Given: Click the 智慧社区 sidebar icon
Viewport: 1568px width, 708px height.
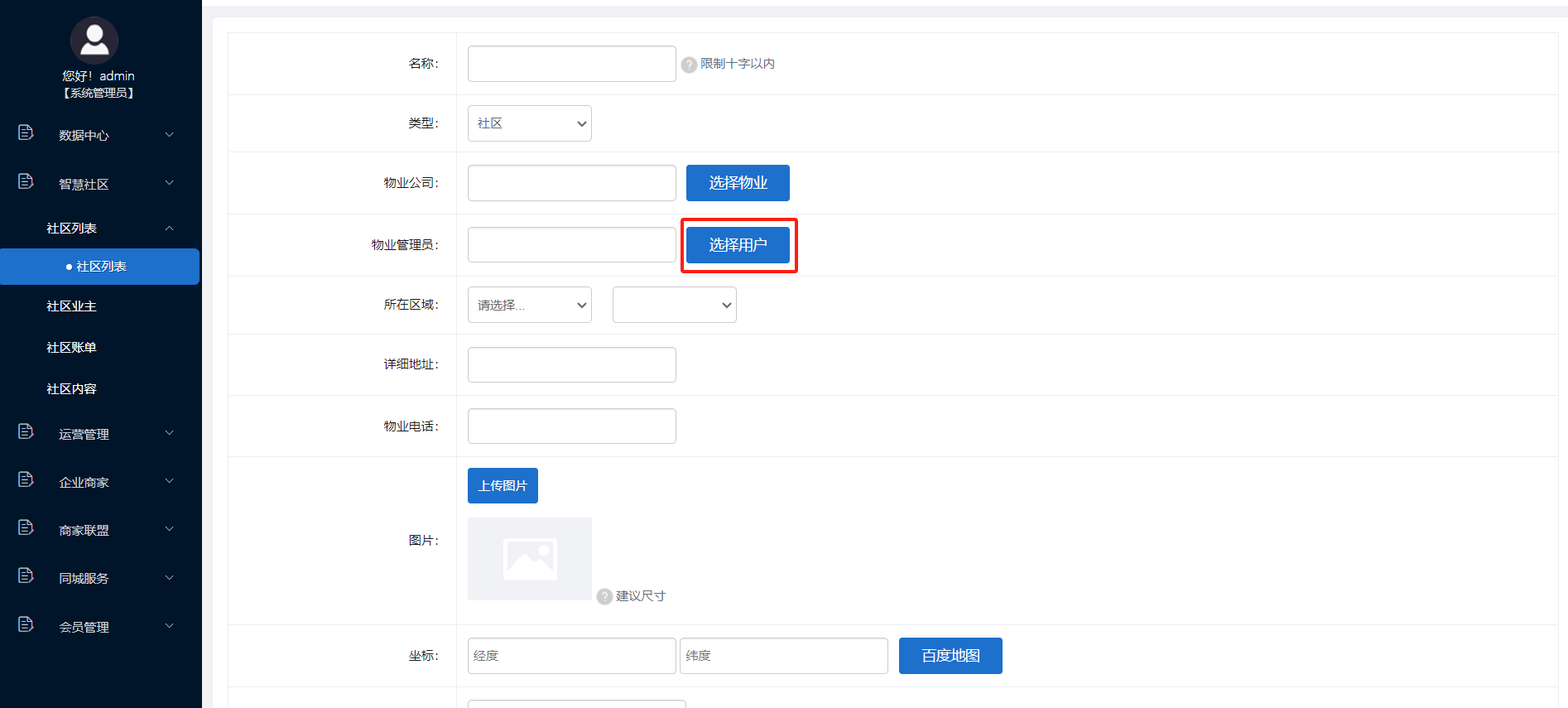Looking at the screenshot, I should coord(26,181).
